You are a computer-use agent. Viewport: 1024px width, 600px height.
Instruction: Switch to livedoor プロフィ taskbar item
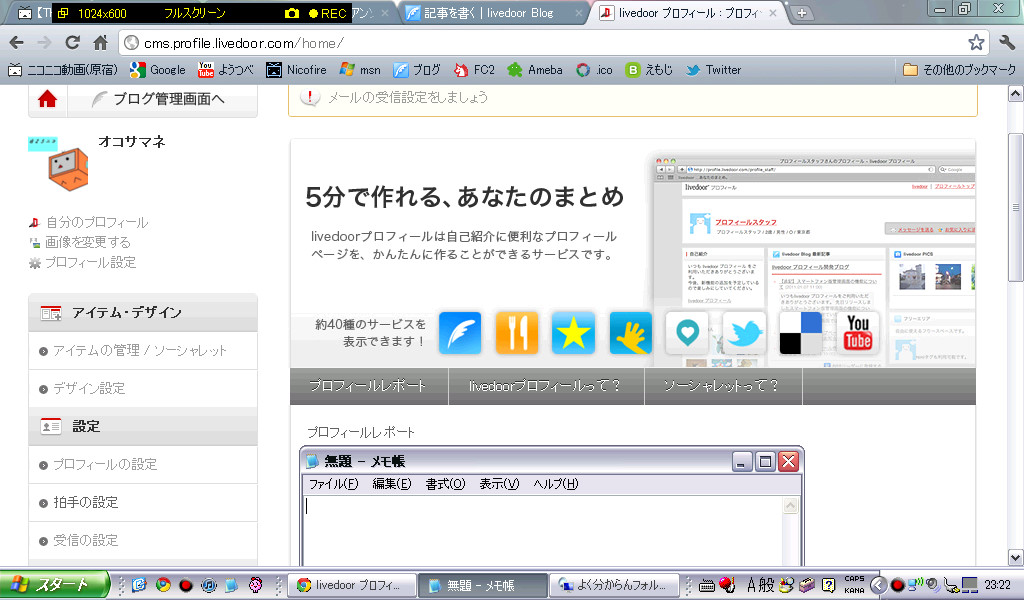pos(353,585)
